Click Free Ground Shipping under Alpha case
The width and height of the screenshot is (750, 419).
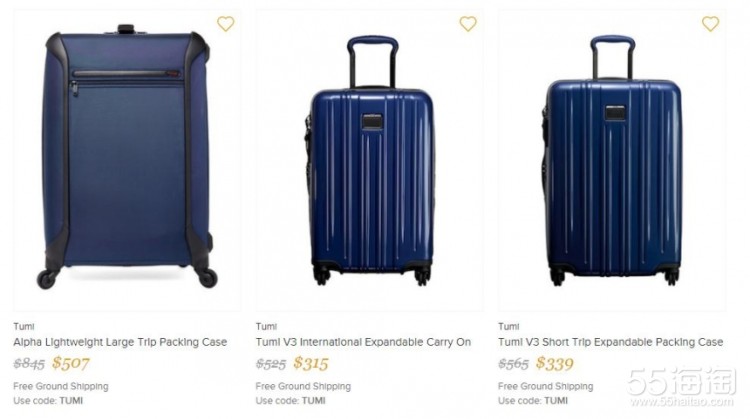(61, 386)
